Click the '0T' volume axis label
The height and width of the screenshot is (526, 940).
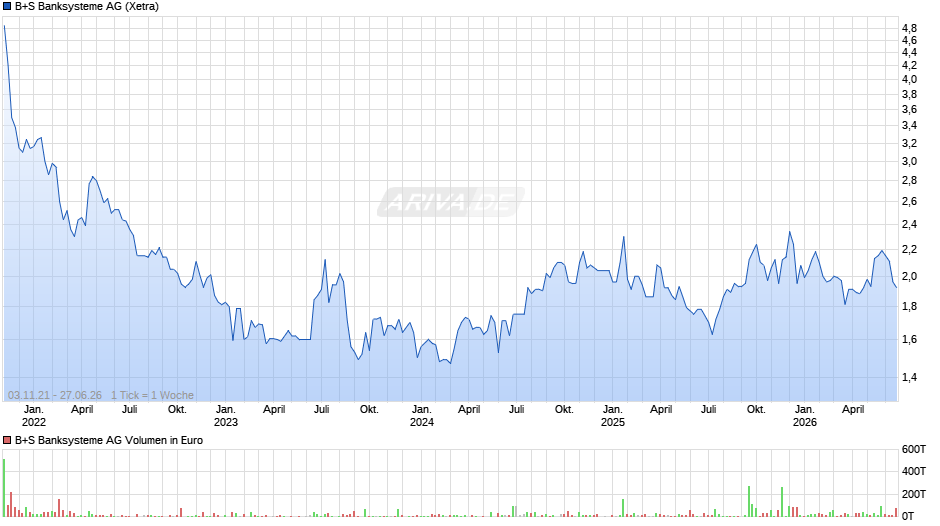pos(908,516)
